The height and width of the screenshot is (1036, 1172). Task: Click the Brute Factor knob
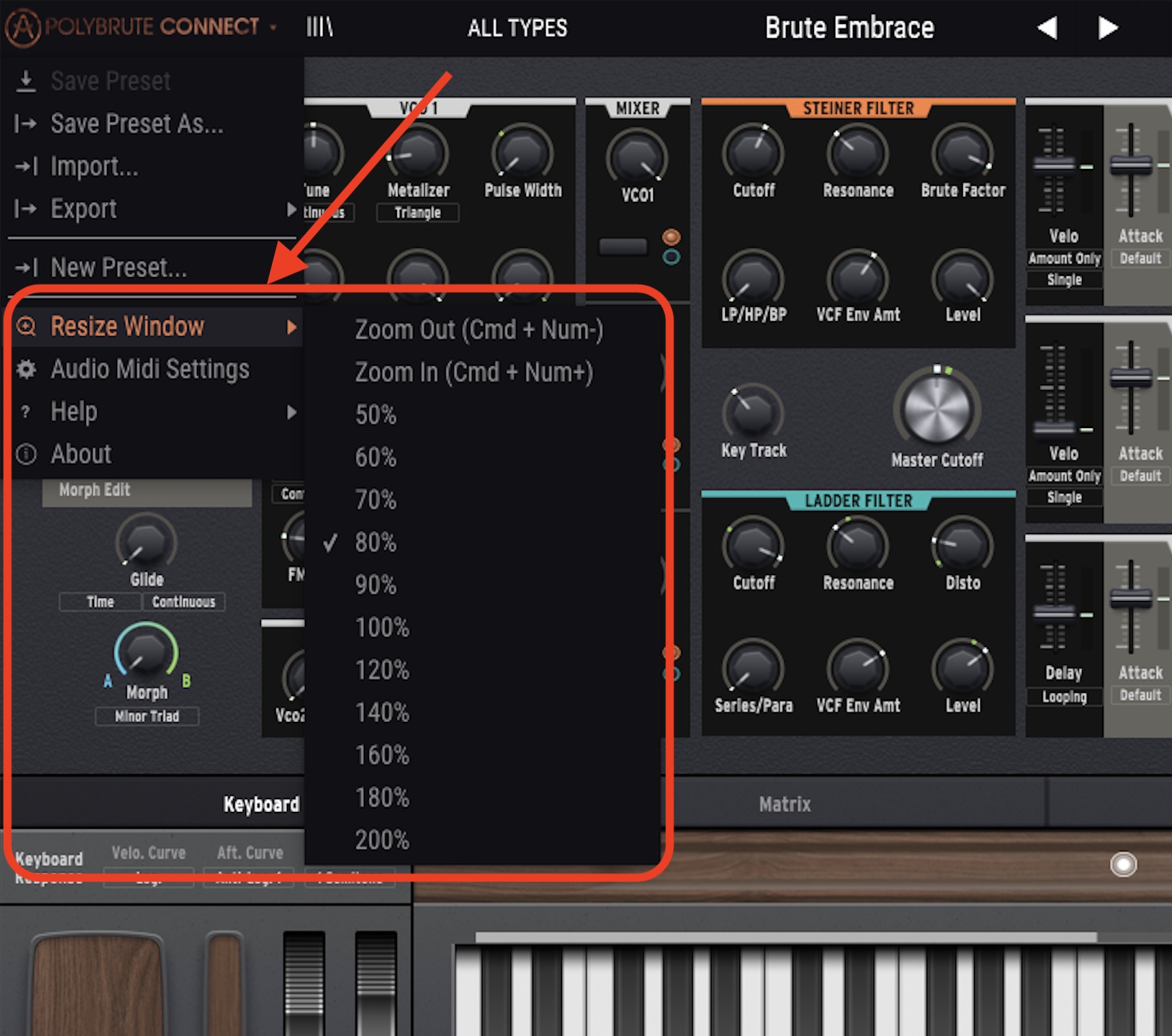pos(962,153)
